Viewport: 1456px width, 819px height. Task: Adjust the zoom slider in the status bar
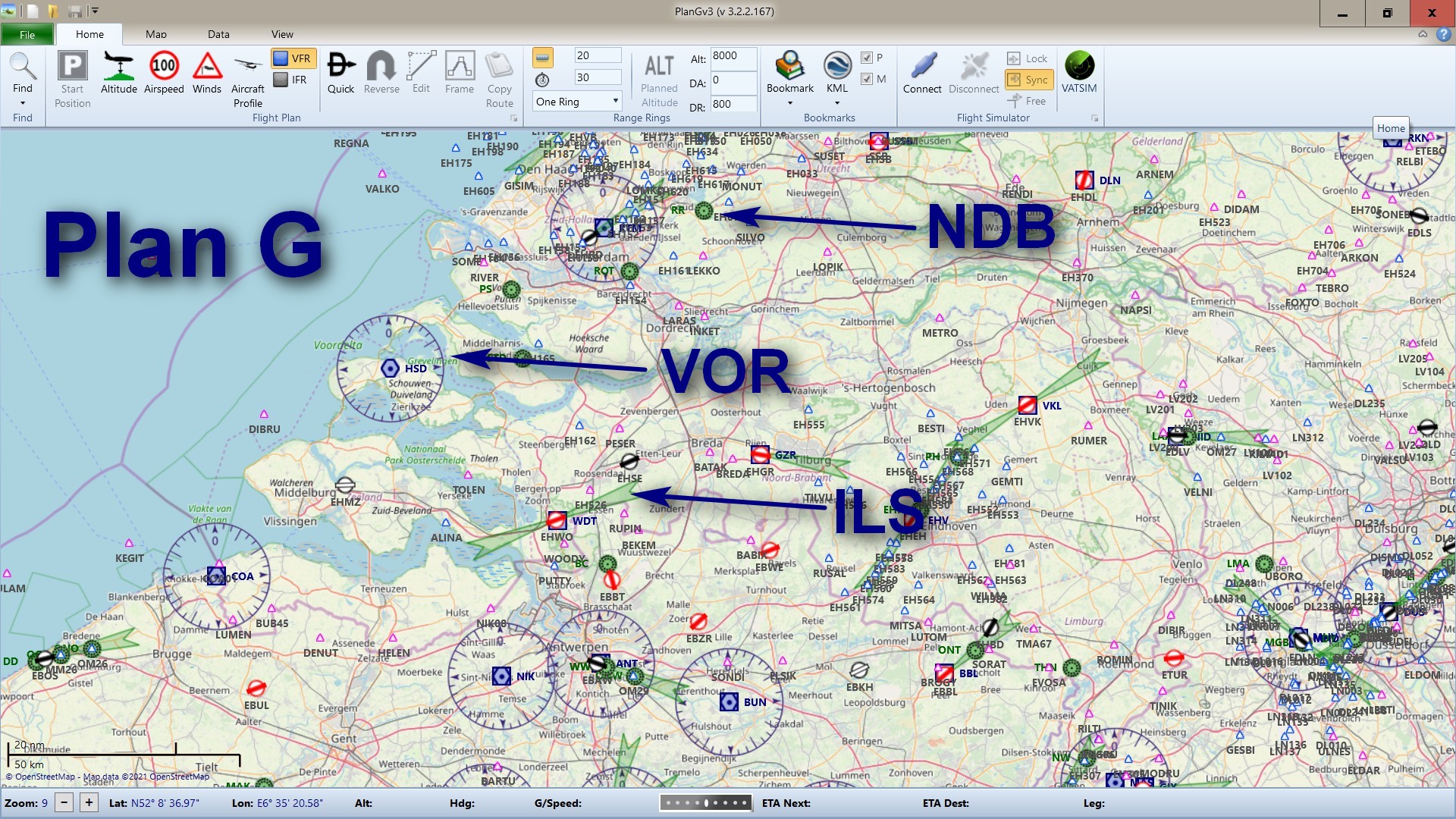(706, 802)
